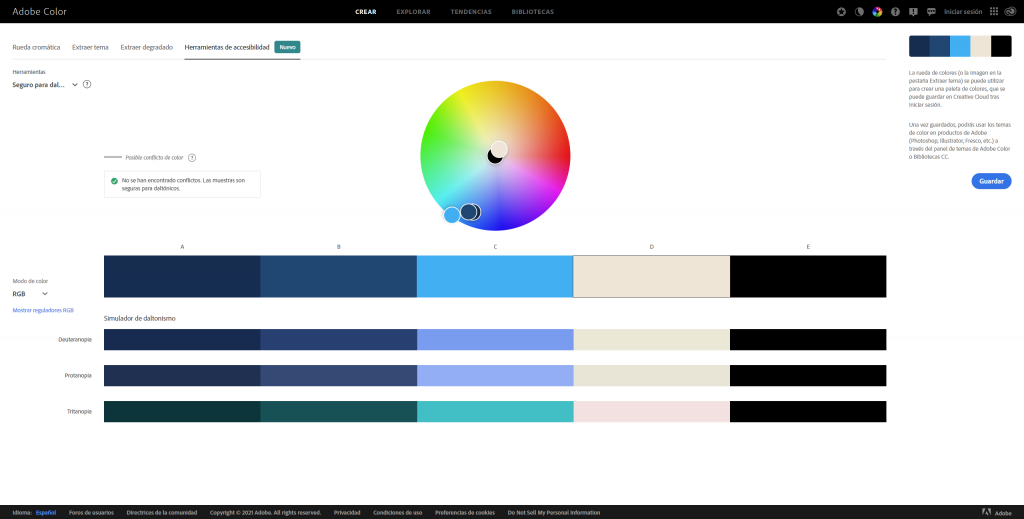
Task: Click the column C label
Action: pos(495,247)
